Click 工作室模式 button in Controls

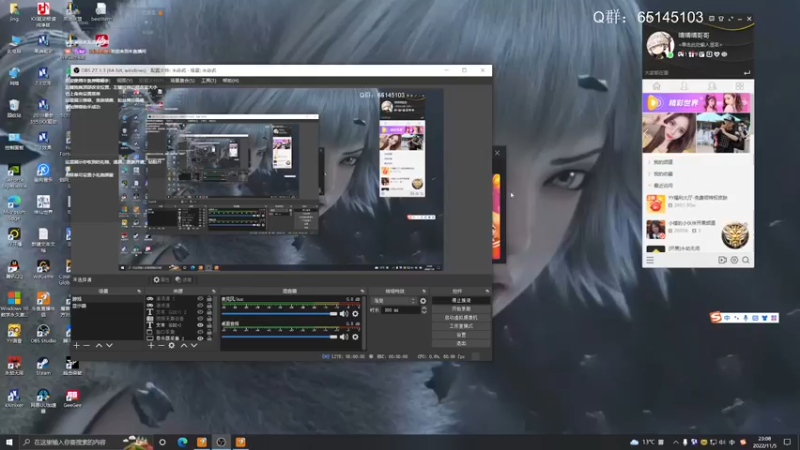[x=461, y=326]
